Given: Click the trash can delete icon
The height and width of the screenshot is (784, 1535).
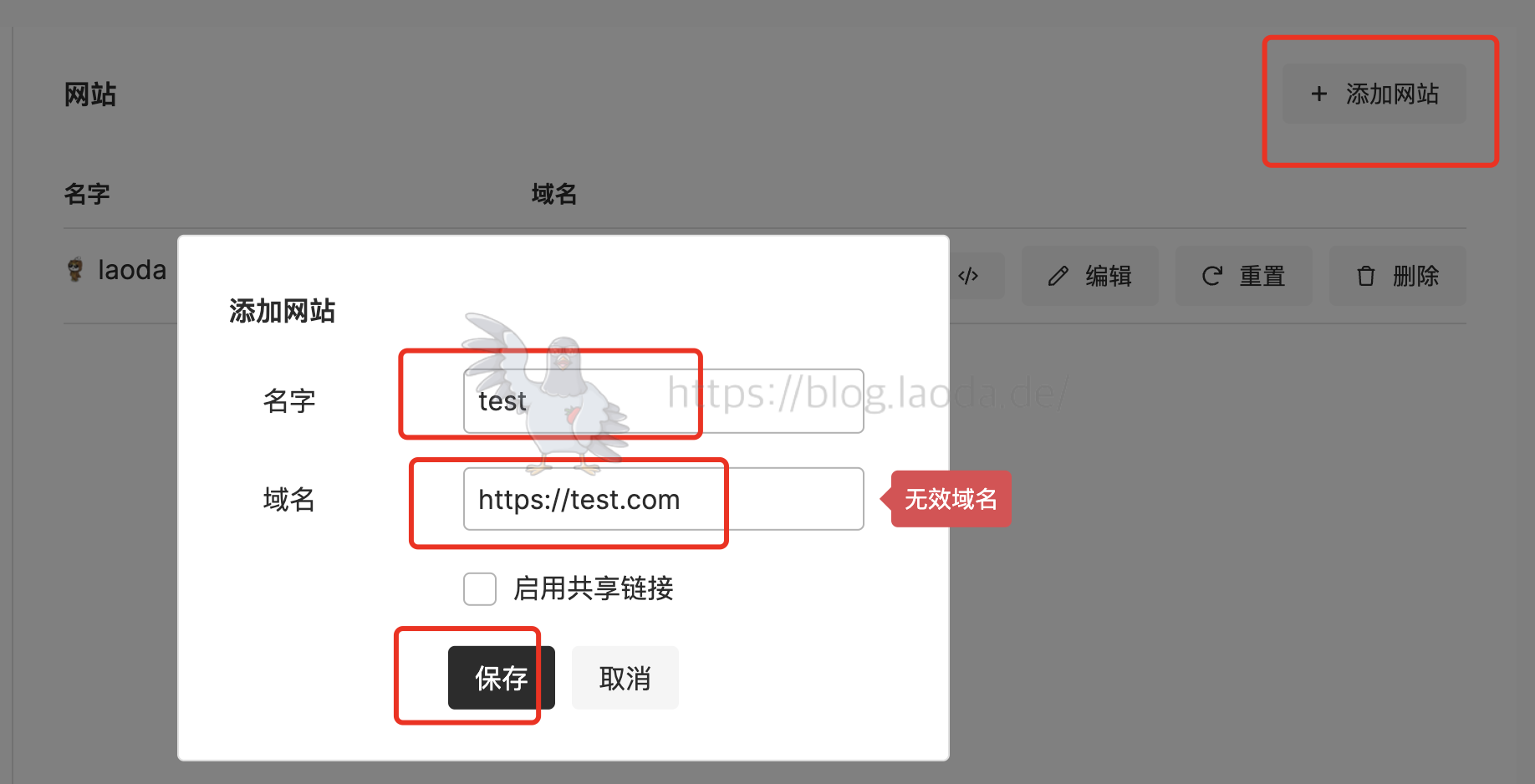Looking at the screenshot, I should tap(1365, 276).
